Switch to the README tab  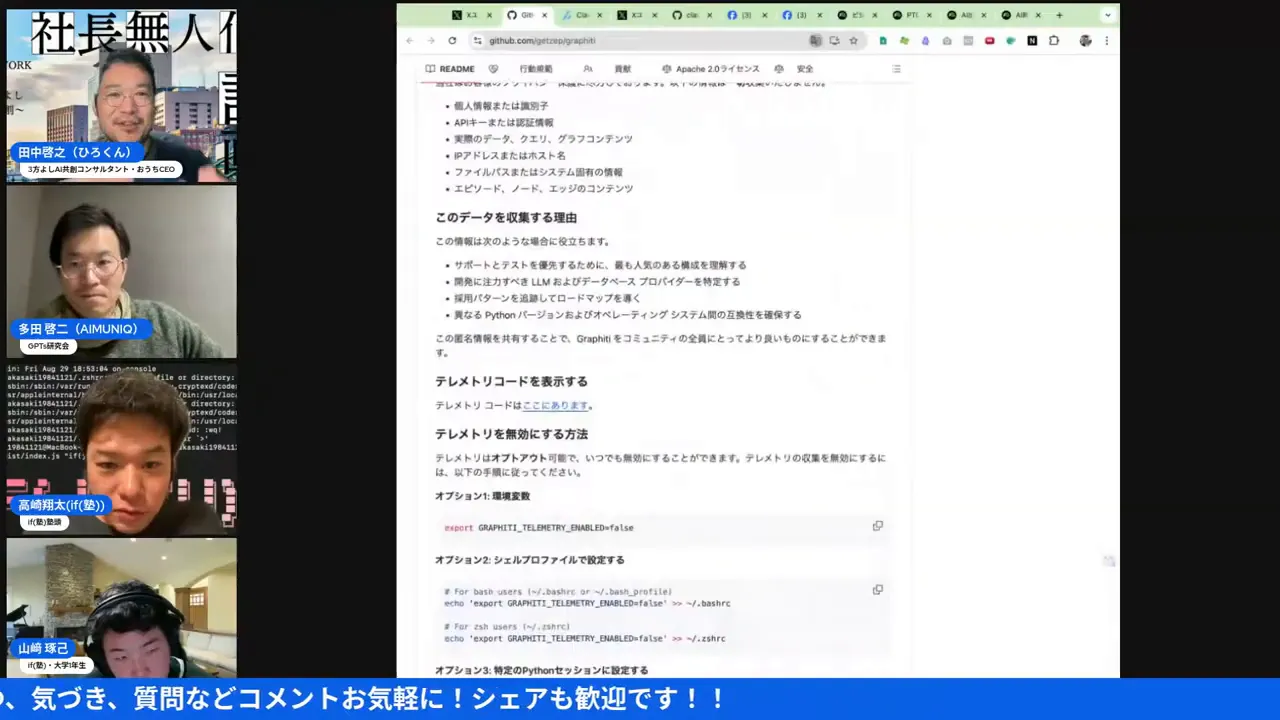[456, 68]
